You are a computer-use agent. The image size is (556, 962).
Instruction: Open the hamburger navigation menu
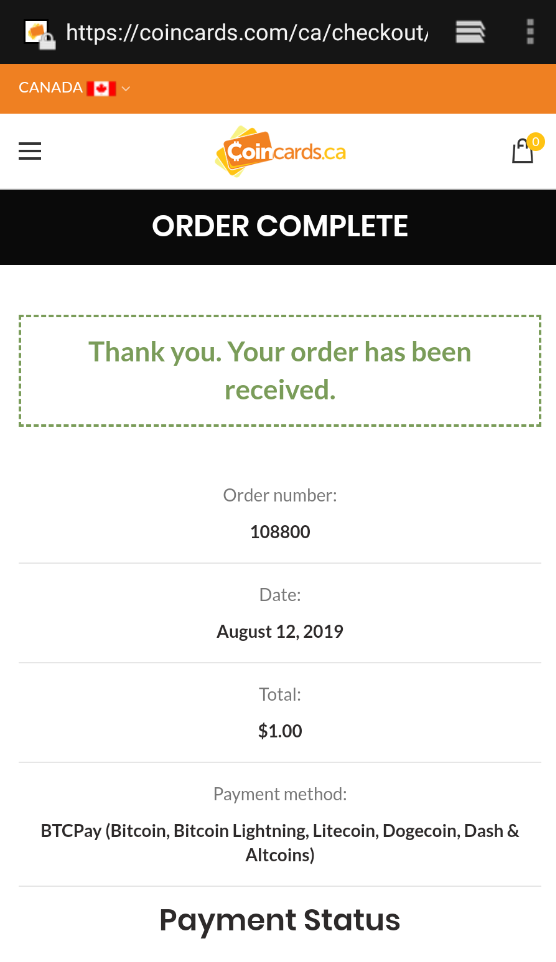click(x=29, y=151)
